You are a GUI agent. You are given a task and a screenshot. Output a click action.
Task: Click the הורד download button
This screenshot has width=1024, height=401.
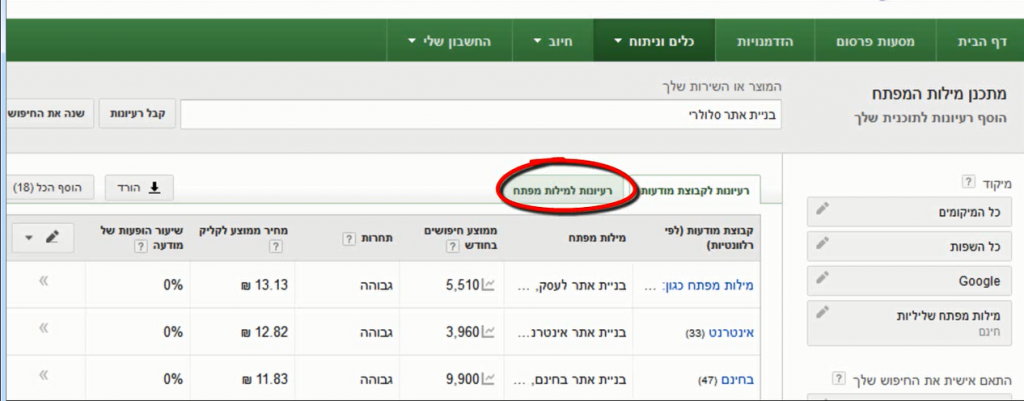(x=139, y=188)
